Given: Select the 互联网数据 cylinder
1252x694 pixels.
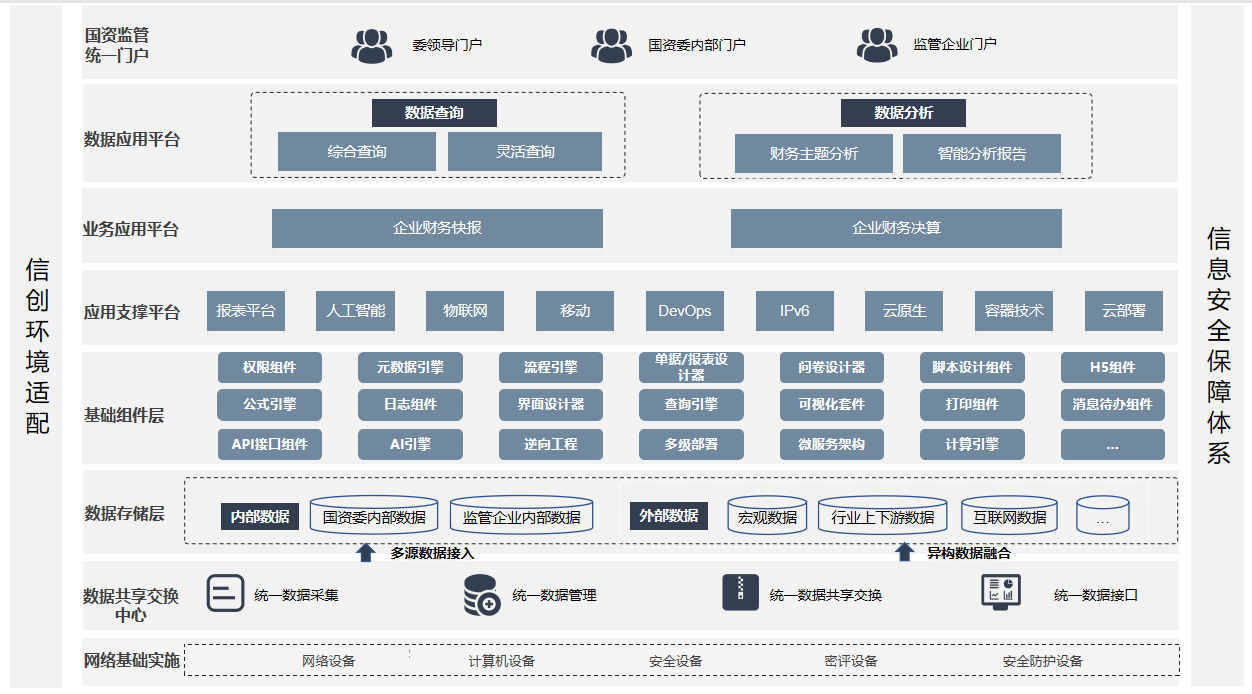Looking at the screenshot, I should pos(1010,515).
